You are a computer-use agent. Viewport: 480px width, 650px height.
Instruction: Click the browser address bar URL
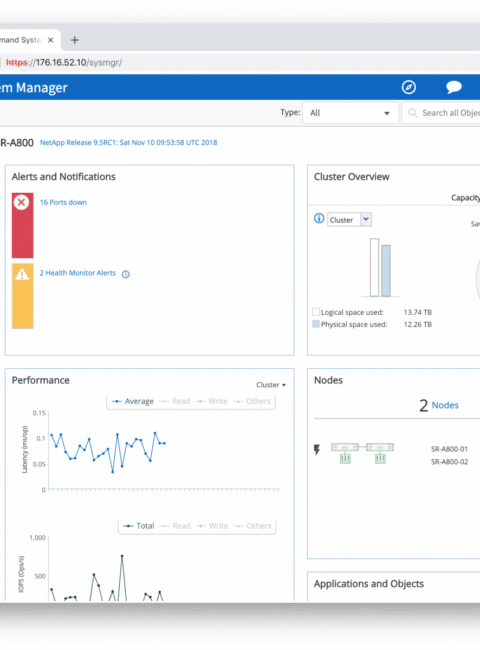click(x=64, y=63)
